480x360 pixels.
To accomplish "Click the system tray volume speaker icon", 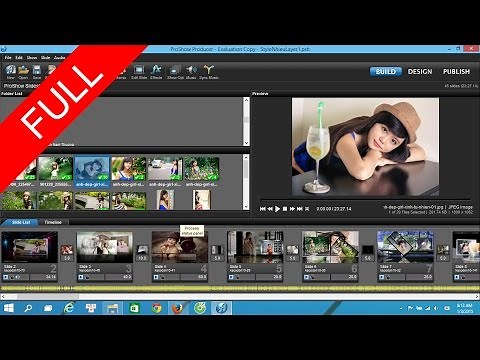I will [x=436, y=308].
